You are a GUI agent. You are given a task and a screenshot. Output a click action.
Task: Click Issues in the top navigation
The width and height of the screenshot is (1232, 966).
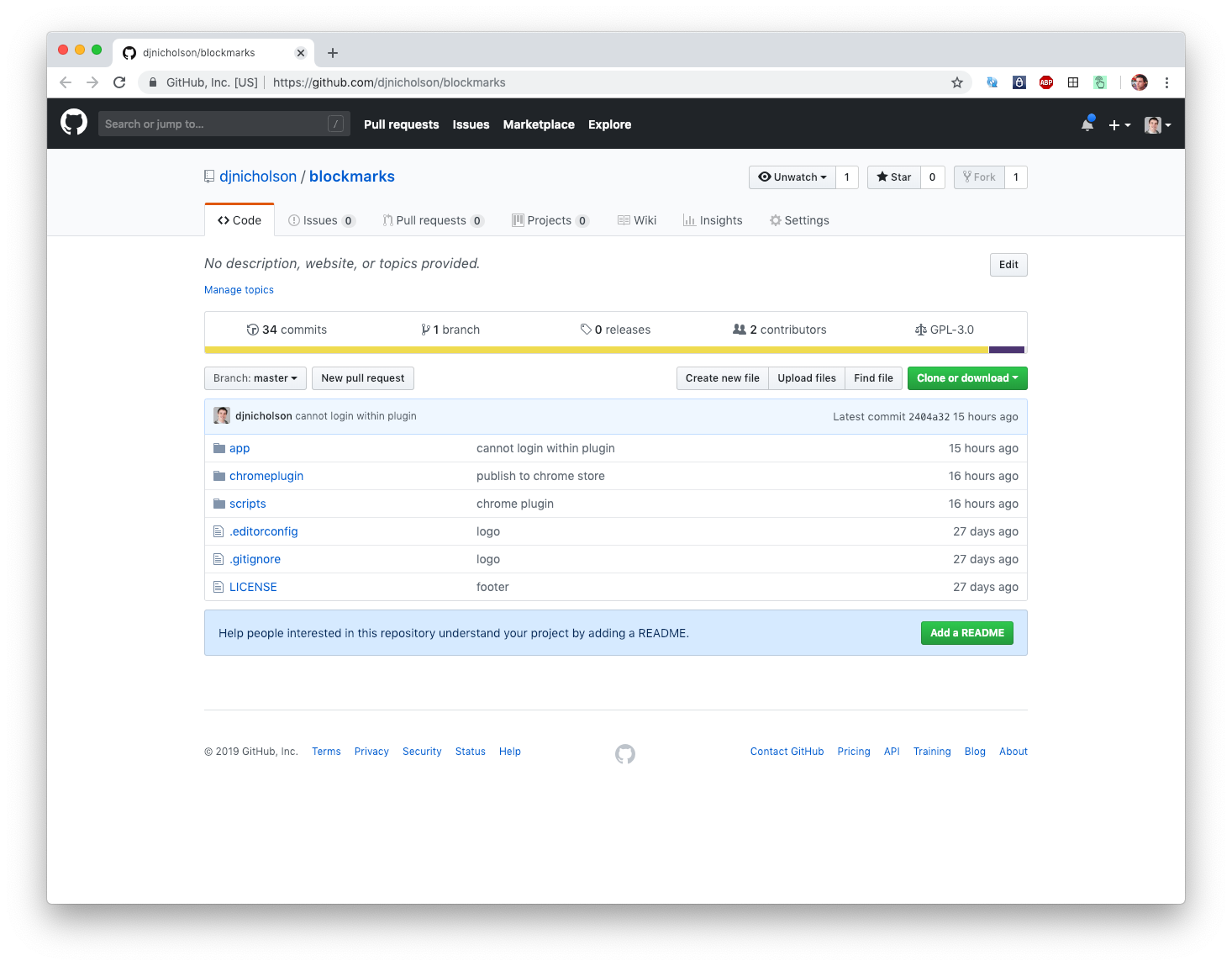[x=471, y=124]
